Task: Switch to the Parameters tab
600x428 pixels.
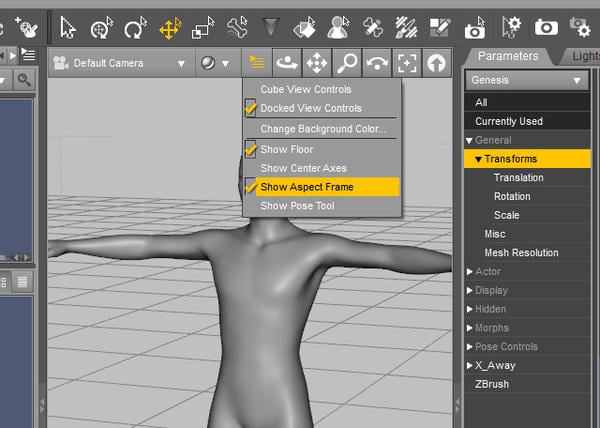Action: [x=508, y=57]
